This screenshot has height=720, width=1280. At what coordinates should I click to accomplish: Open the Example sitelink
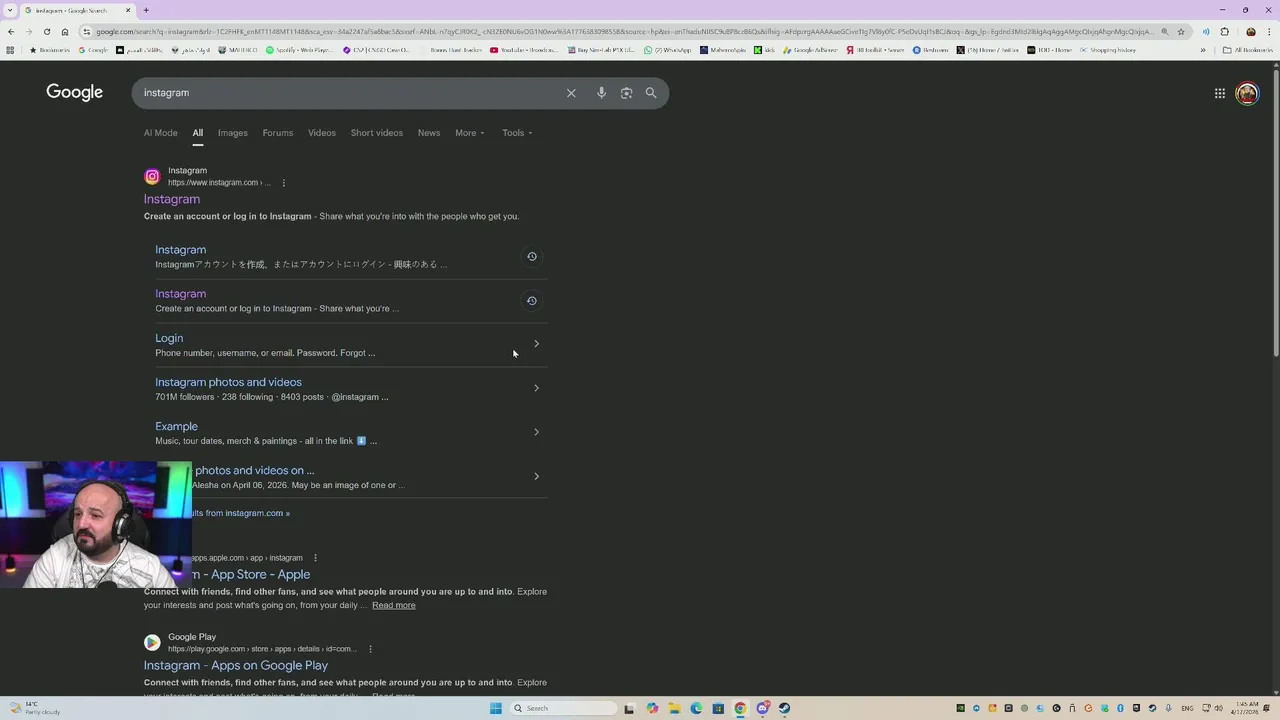click(176, 426)
